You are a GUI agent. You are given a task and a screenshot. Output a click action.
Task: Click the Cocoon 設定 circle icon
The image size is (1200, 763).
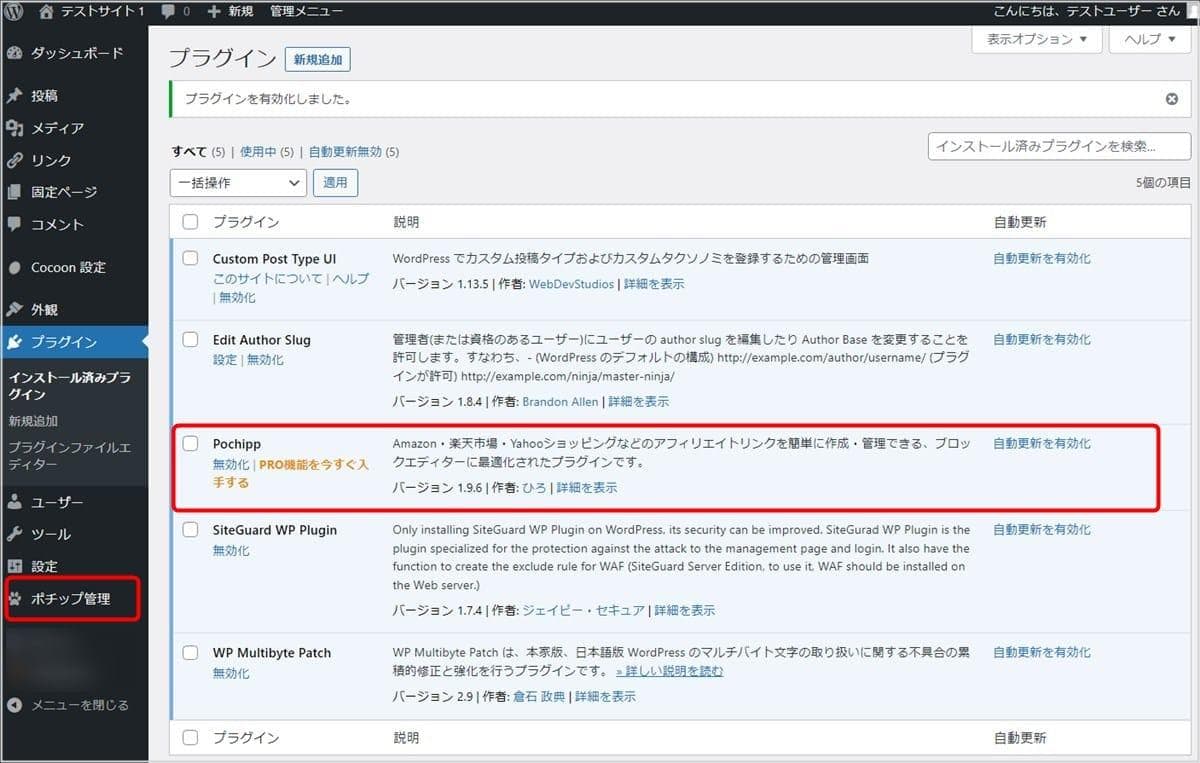(15, 267)
